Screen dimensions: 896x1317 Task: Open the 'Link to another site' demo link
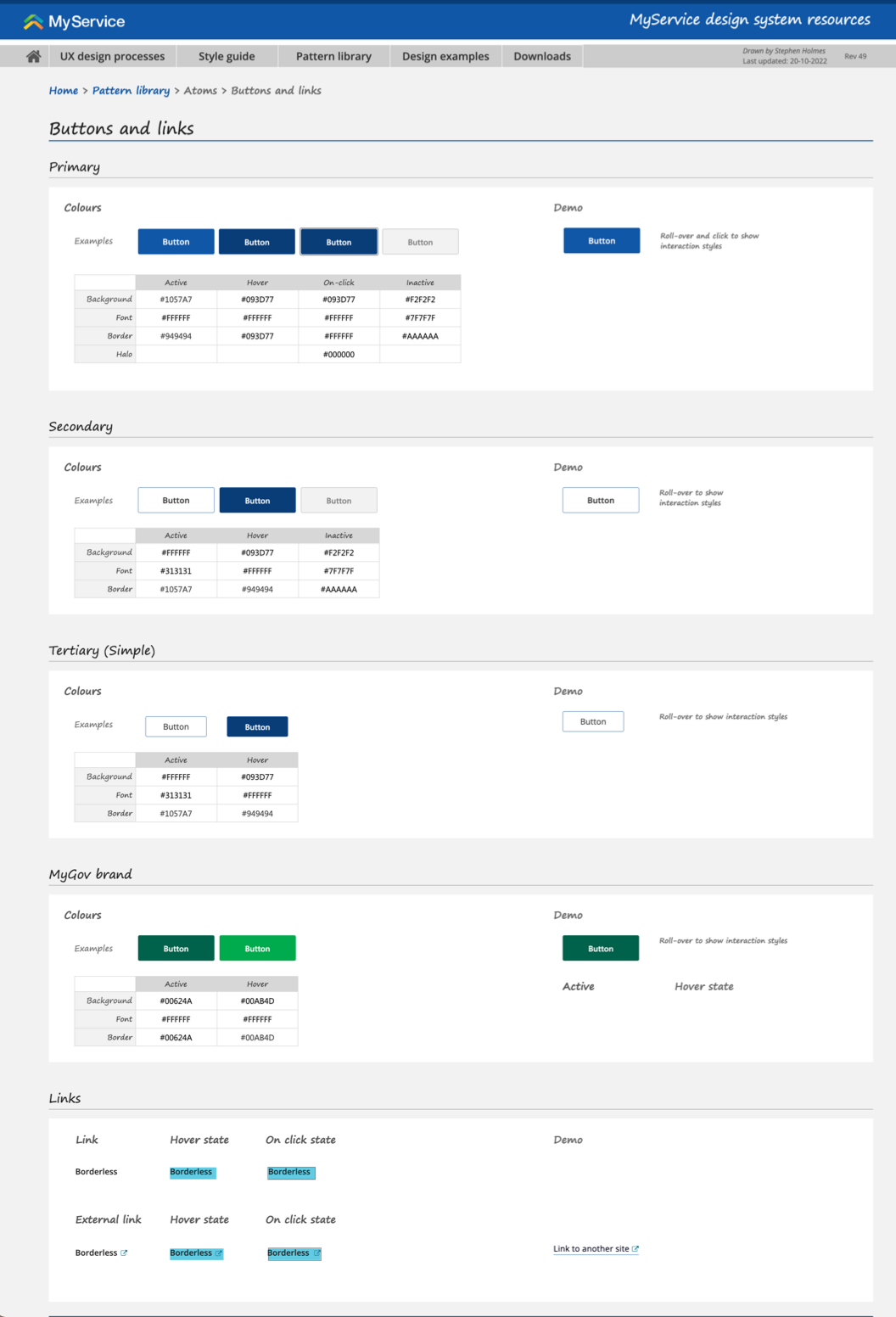coord(596,1249)
